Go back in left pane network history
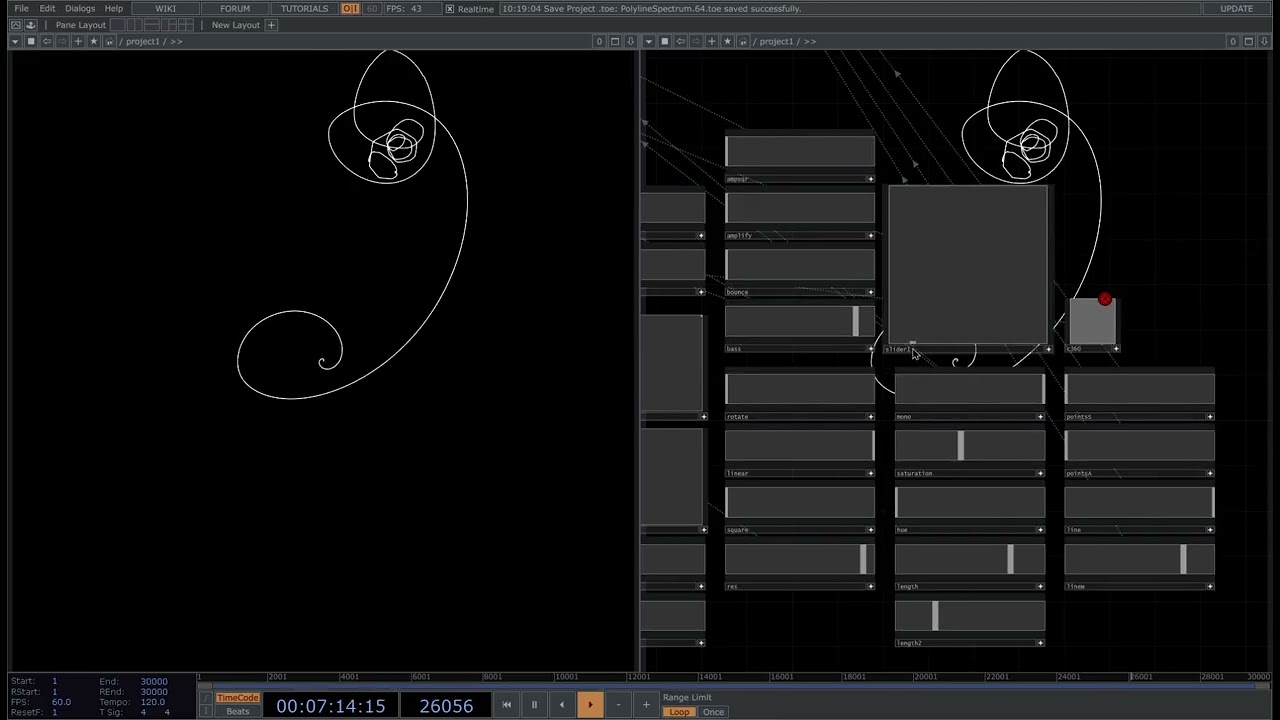Image resolution: width=1280 pixels, height=720 pixels. (x=46, y=41)
